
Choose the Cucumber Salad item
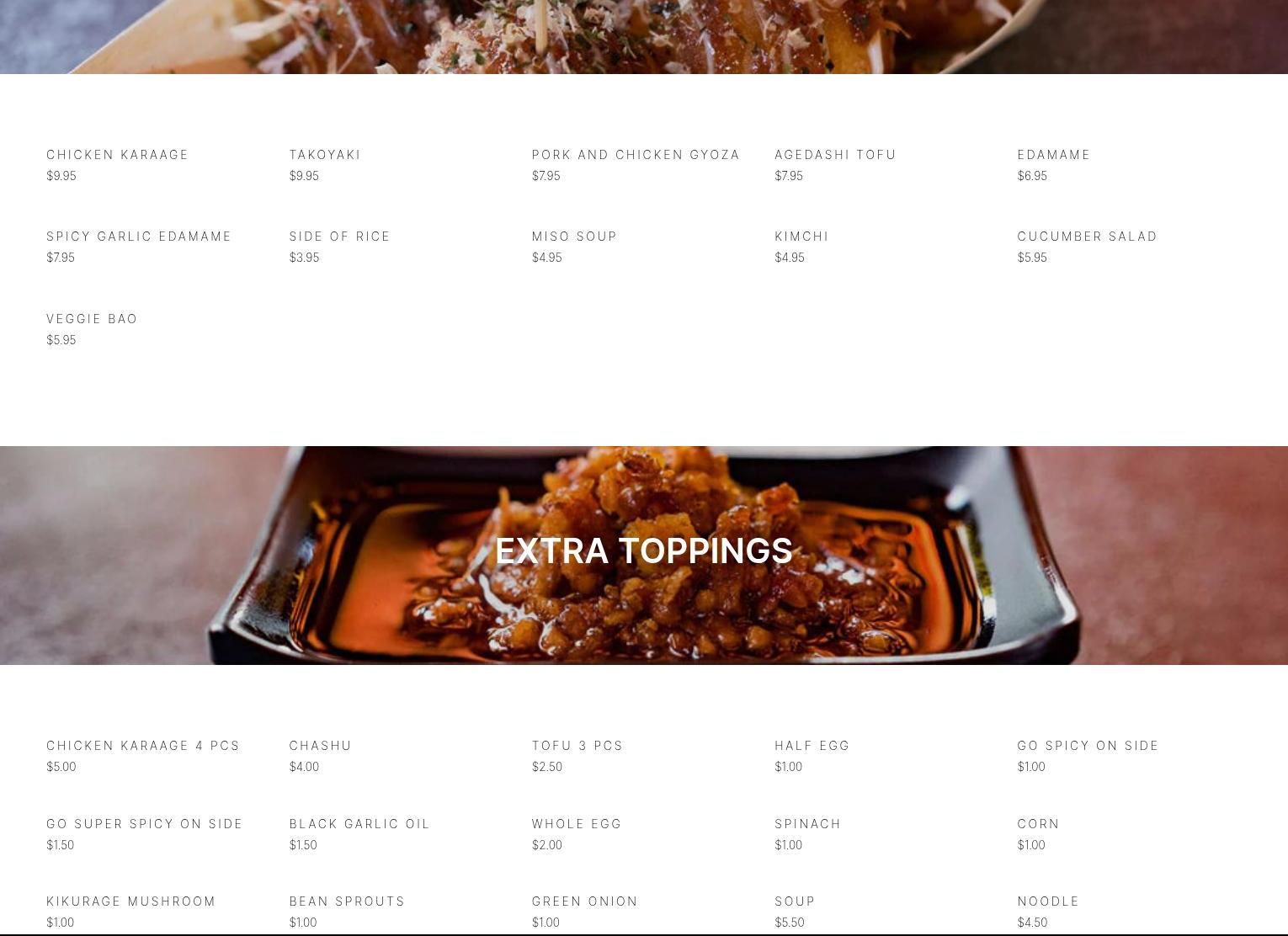point(1088,237)
